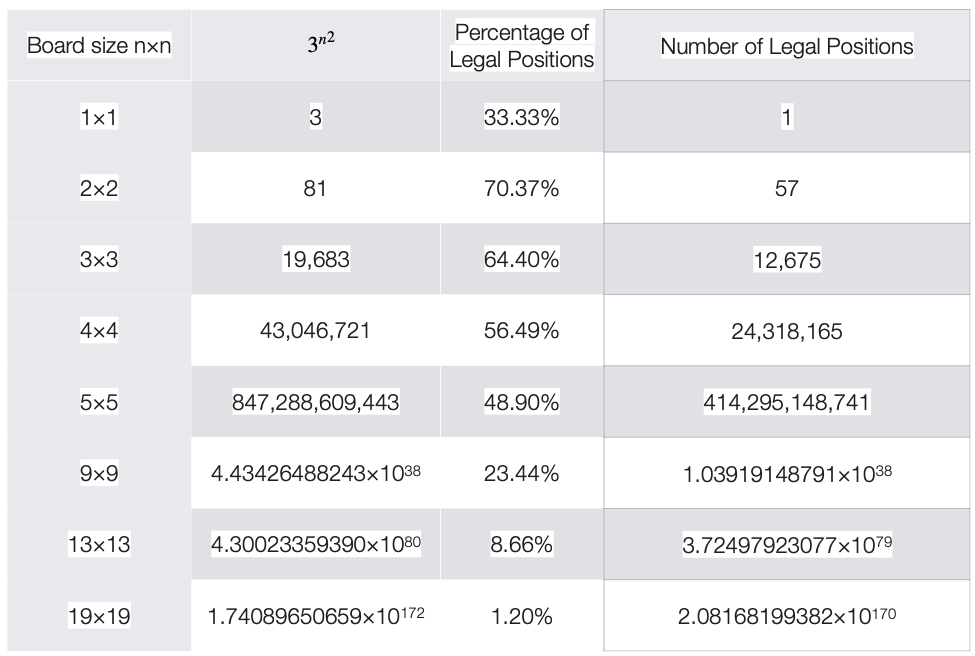Select the 23.44% percentage cell
This screenshot has width=975, height=656.
coord(522,473)
